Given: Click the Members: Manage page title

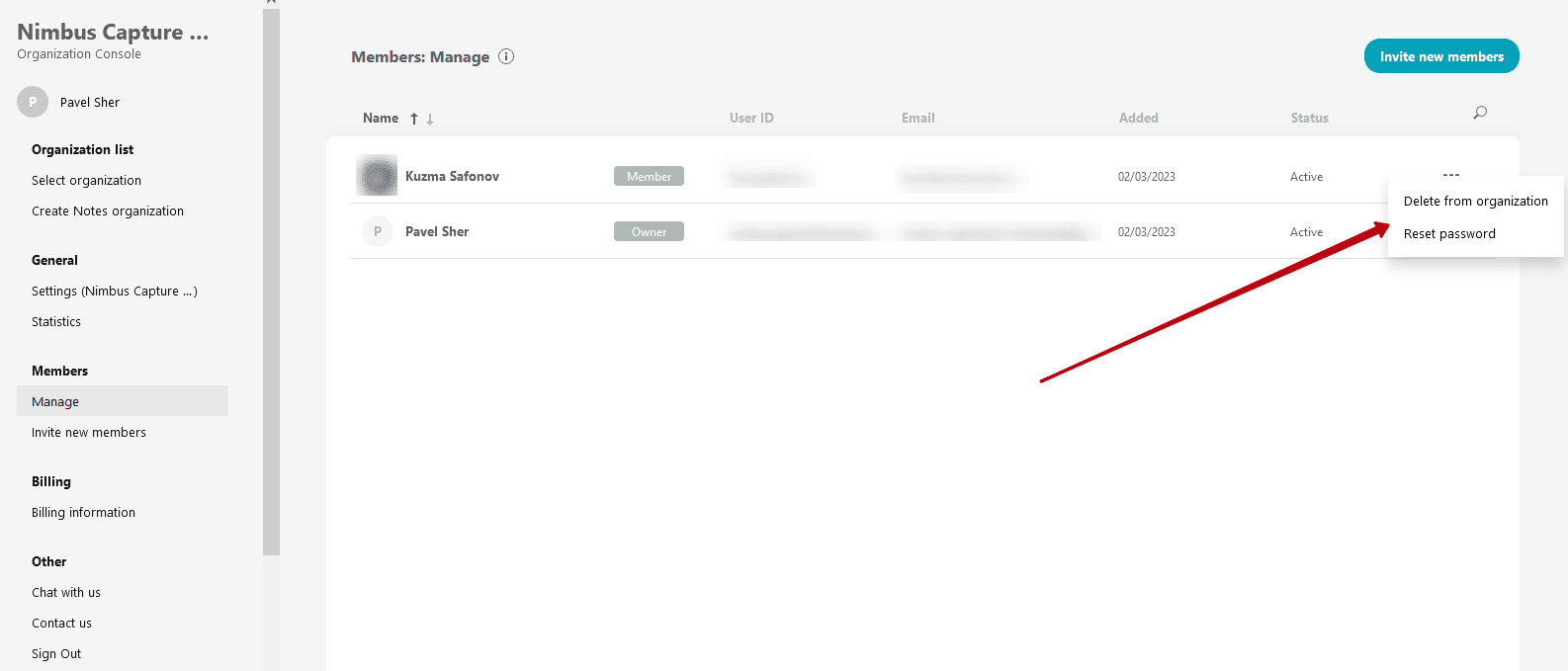Looking at the screenshot, I should pyautogui.click(x=420, y=57).
